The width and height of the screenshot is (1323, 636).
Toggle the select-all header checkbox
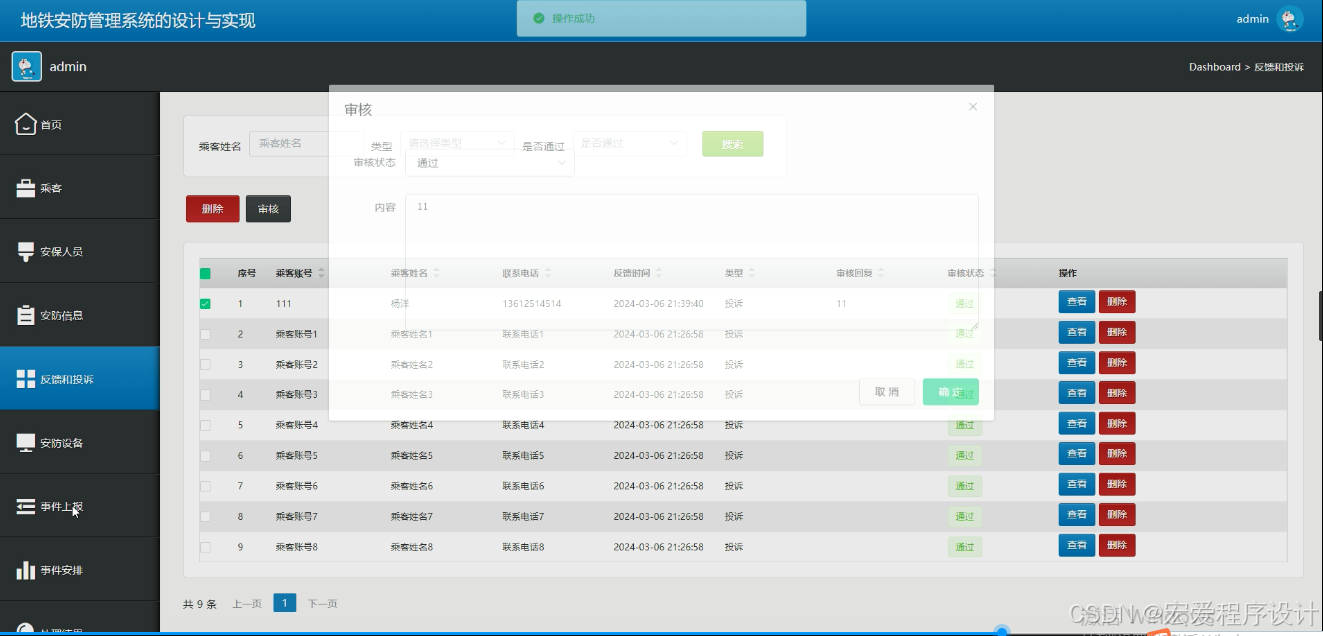pyautogui.click(x=205, y=273)
